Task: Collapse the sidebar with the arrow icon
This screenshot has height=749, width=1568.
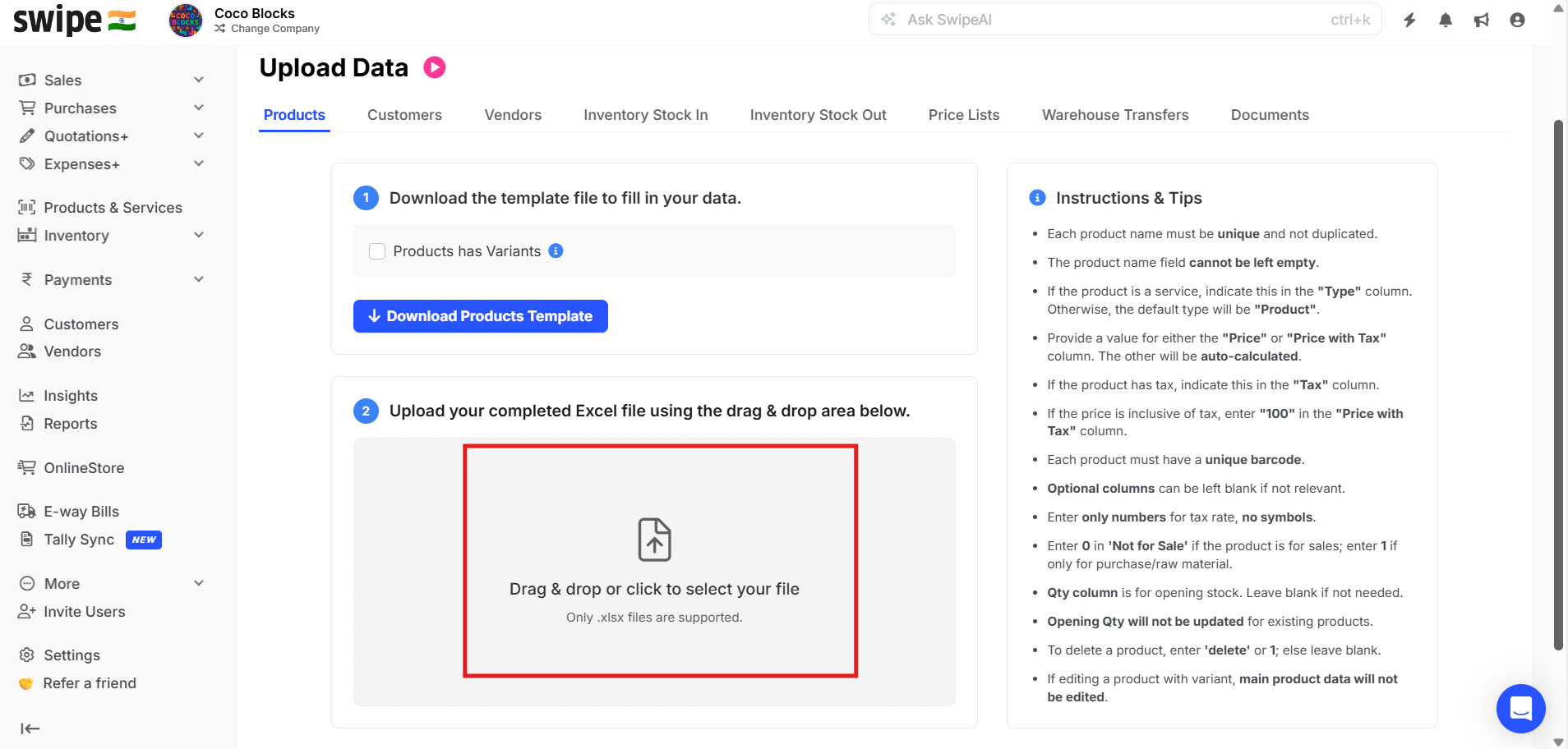Action: (x=30, y=728)
